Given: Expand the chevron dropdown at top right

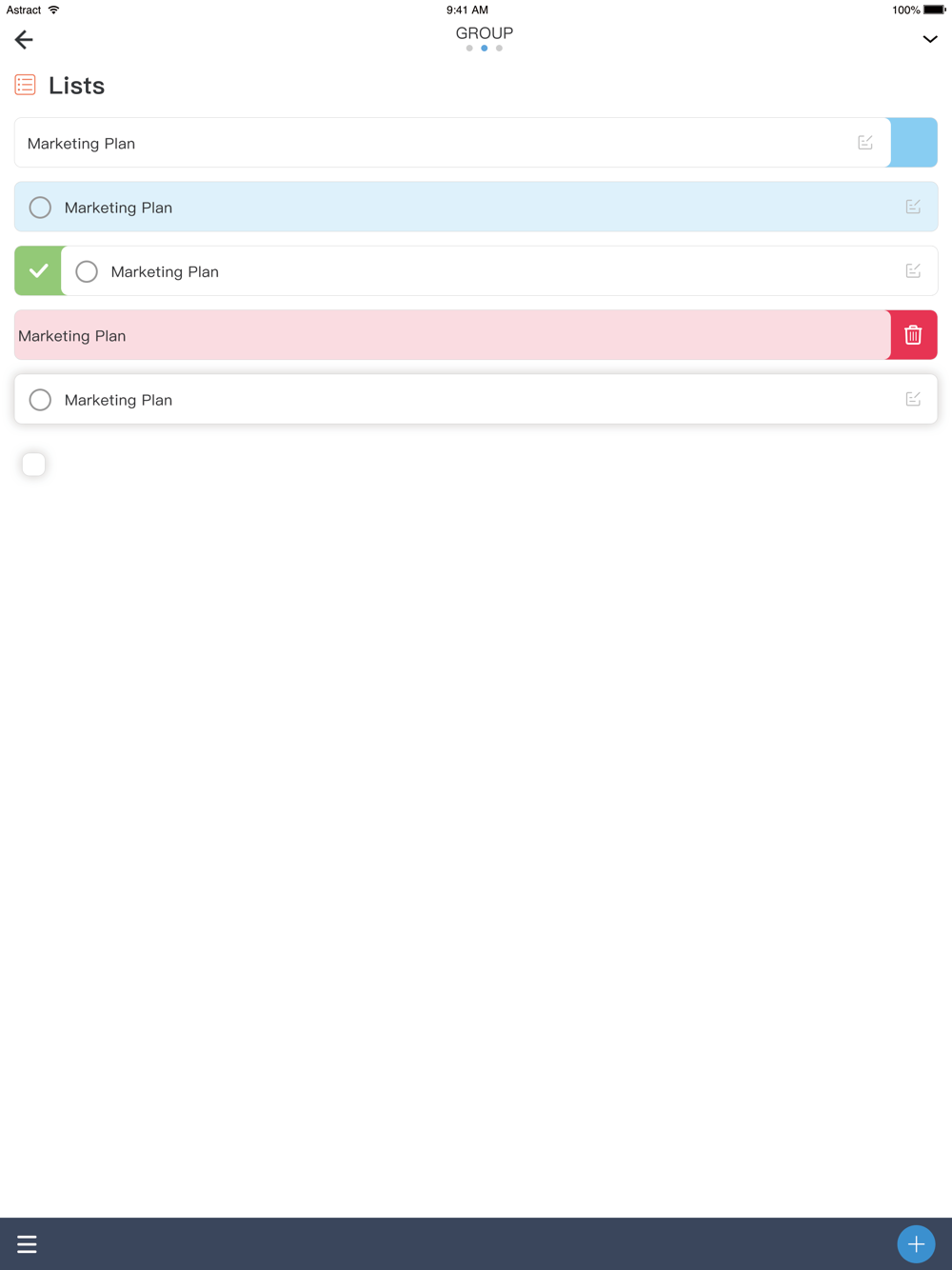Looking at the screenshot, I should pos(930,39).
